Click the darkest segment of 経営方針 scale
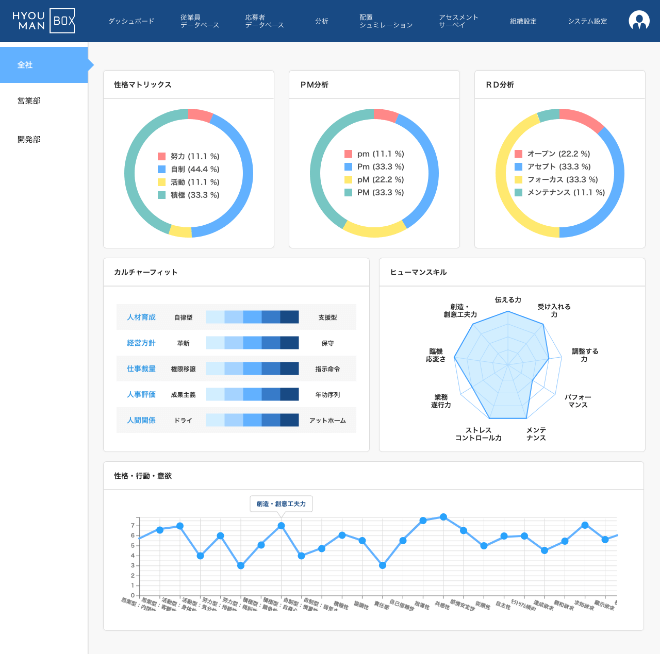 [289, 343]
